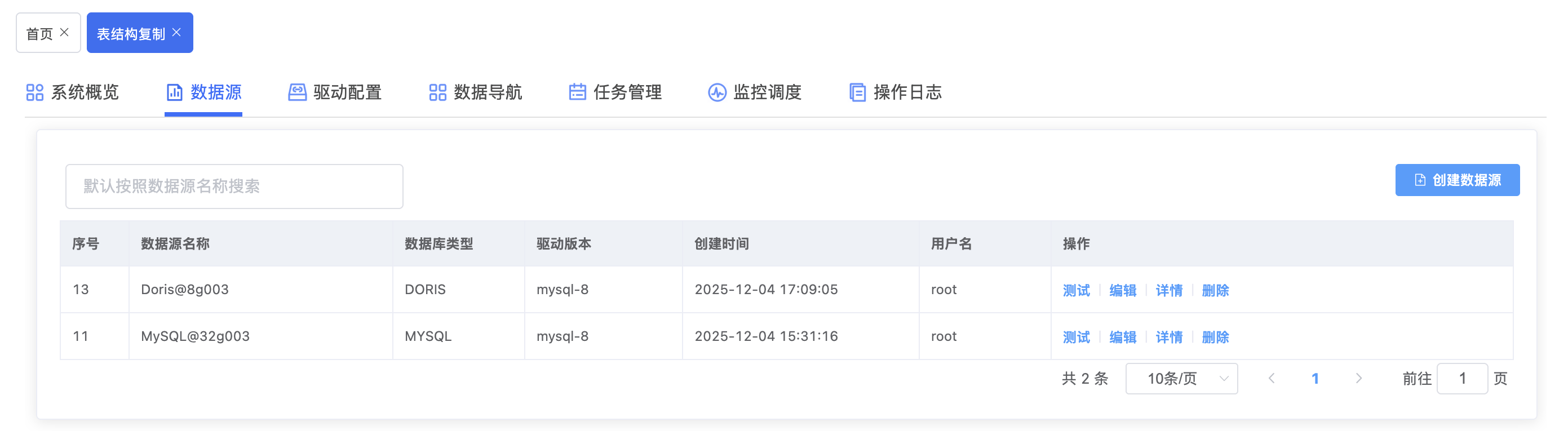Click the 任务管理 calendar icon
The image size is (1568, 444).
point(577,92)
